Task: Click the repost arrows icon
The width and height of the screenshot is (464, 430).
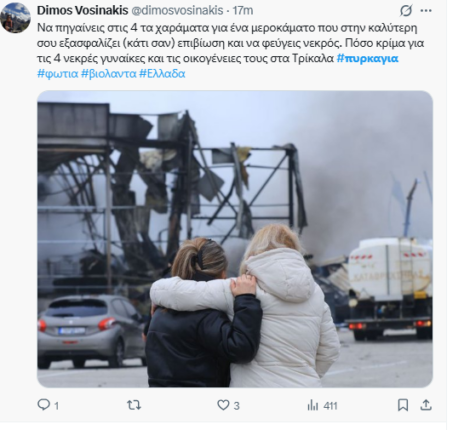Action: [x=134, y=405]
